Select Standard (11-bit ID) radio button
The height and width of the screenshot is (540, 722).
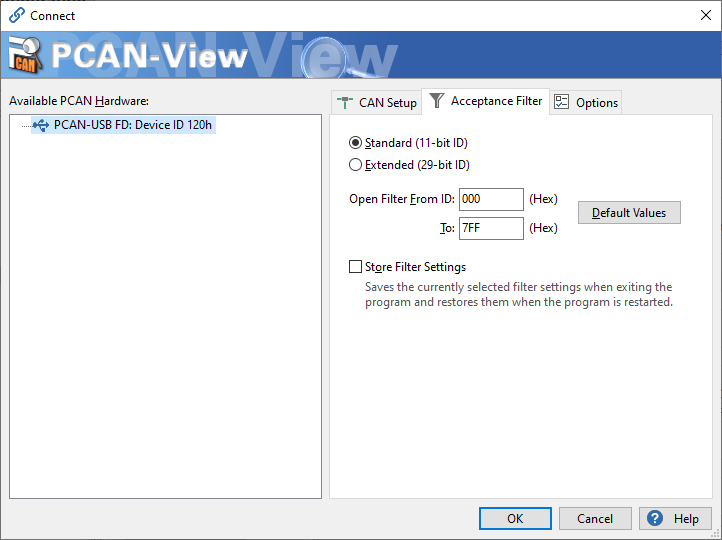click(355, 143)
